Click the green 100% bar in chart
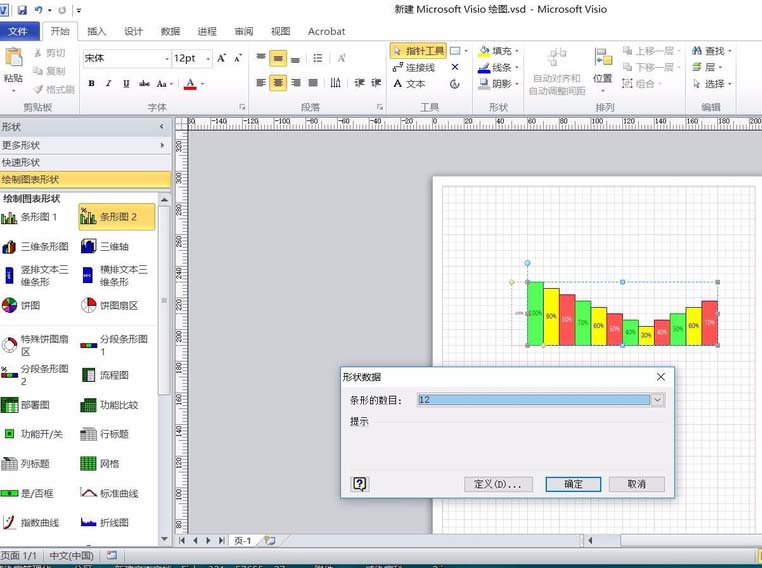The image size is (762, 568). (x=536, y=313)
